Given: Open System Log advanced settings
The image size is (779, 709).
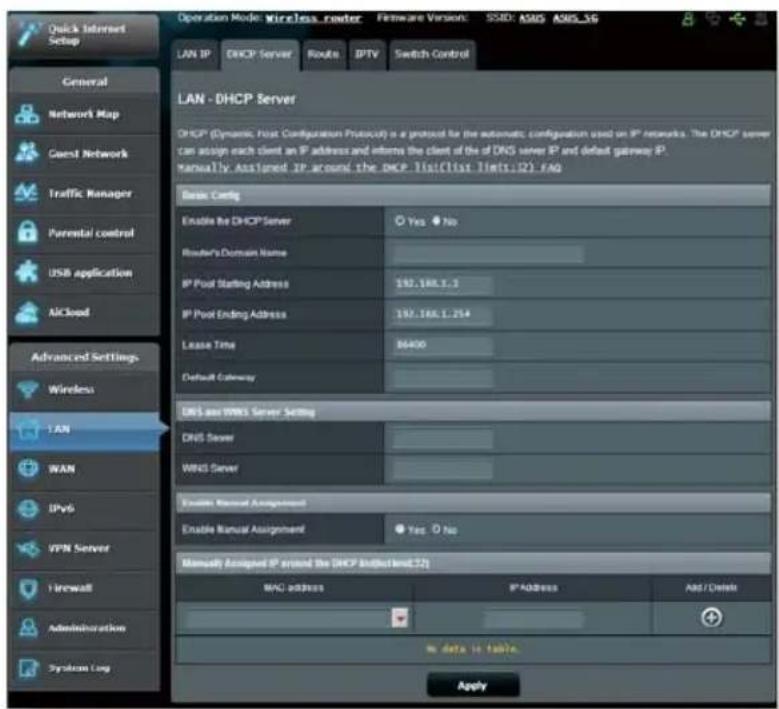Looking at the screenshot, I should [84, 668].
